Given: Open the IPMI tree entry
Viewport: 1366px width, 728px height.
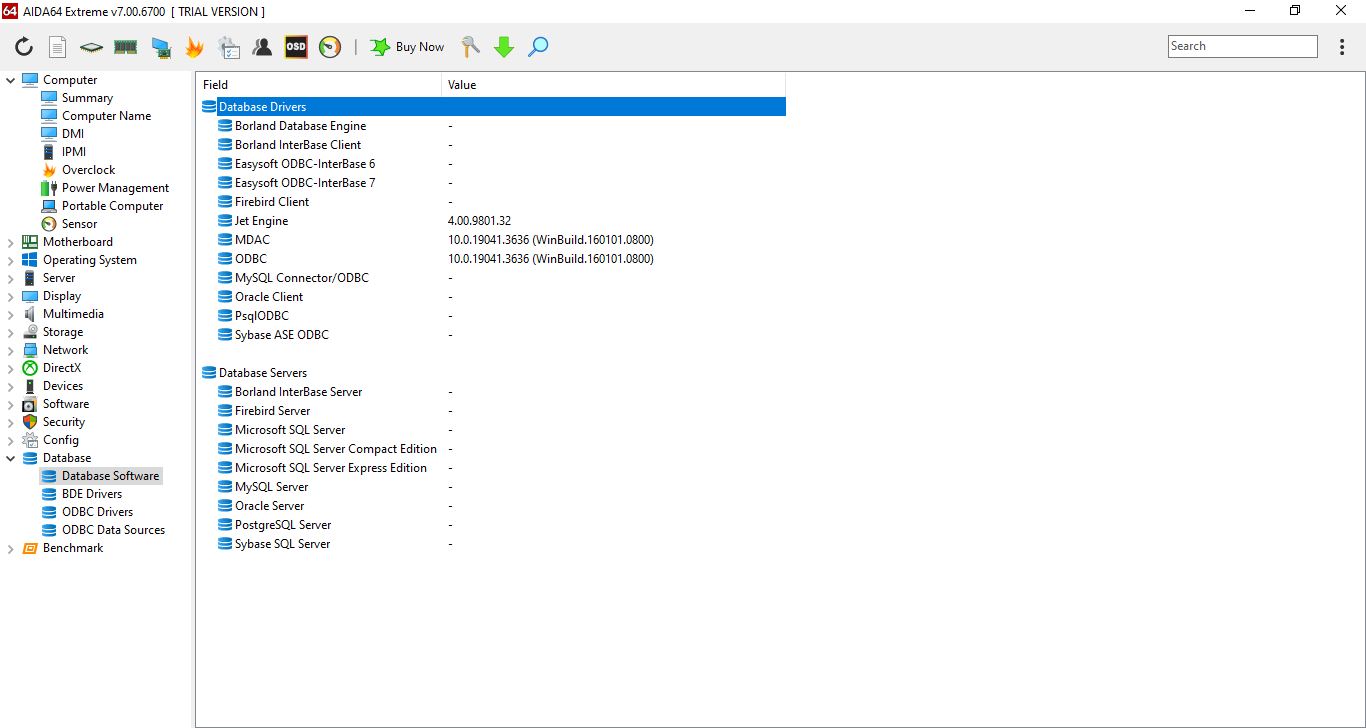Looking at the screenshot, I should 74,152.
